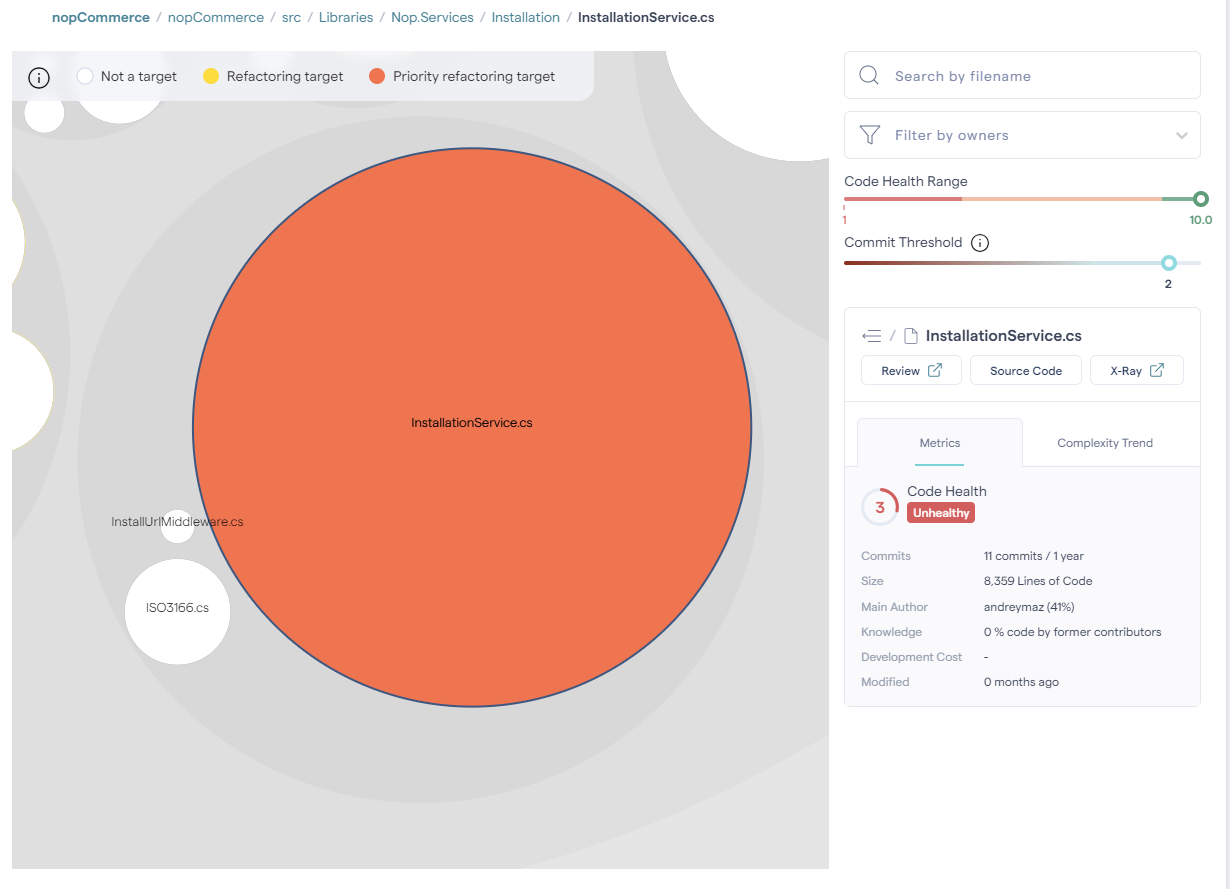Click the InstallationService.cs panel title
Viewport: 1230px width, 889px height.
click(x=1004, y=336)
